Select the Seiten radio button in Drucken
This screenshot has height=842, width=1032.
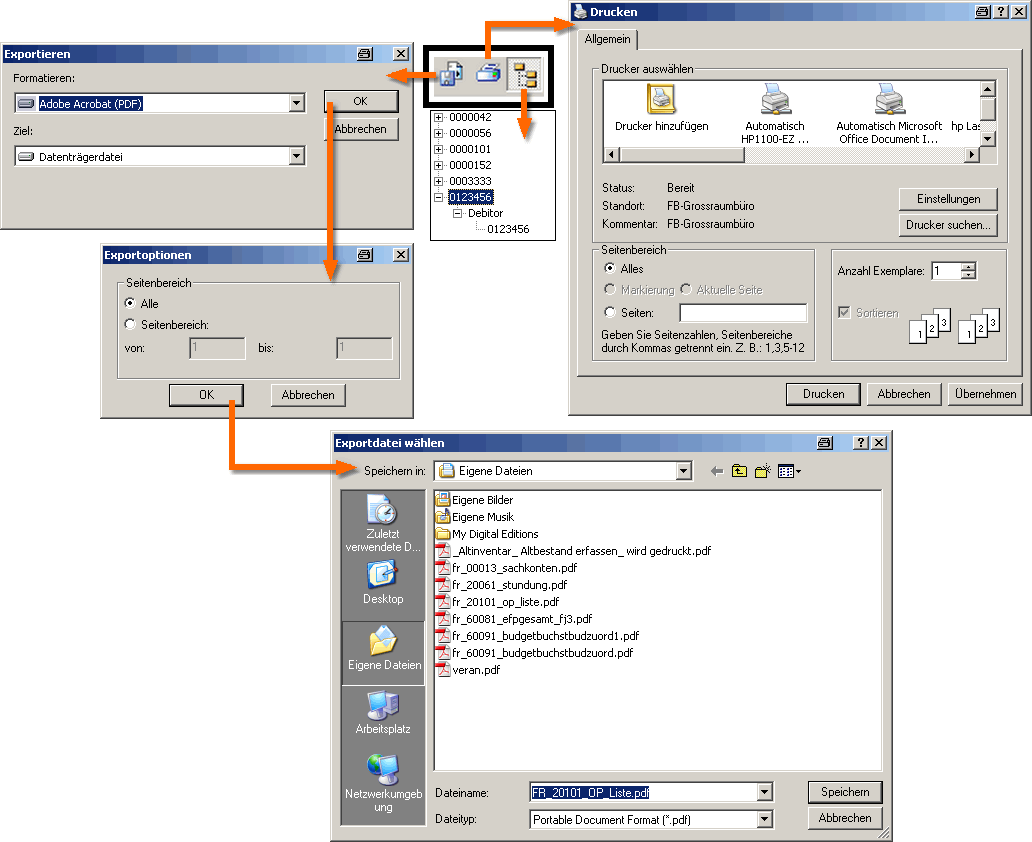click(x=610, y=313)
